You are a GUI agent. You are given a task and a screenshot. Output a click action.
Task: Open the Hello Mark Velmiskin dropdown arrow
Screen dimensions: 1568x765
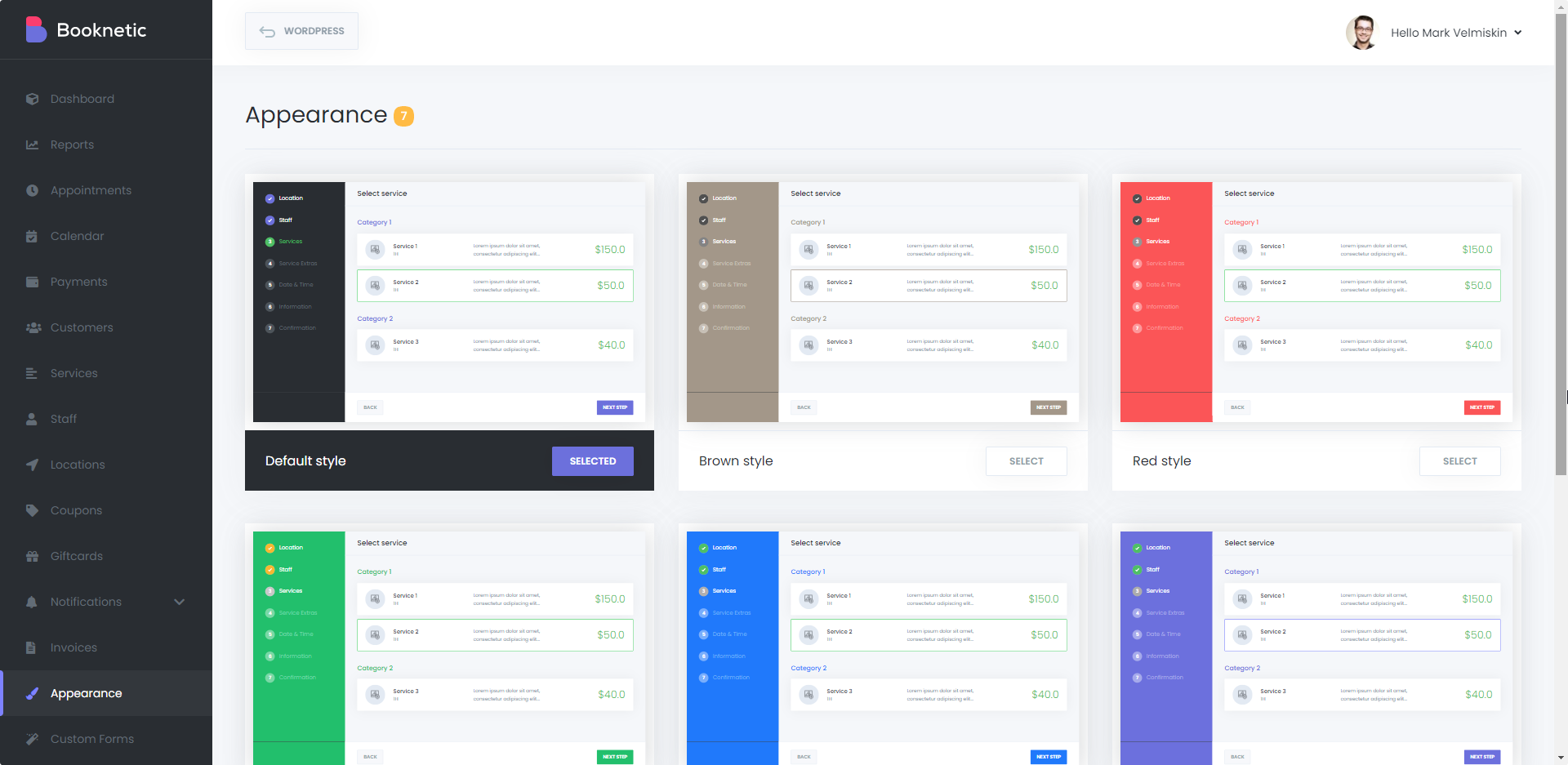[1518, 33]
